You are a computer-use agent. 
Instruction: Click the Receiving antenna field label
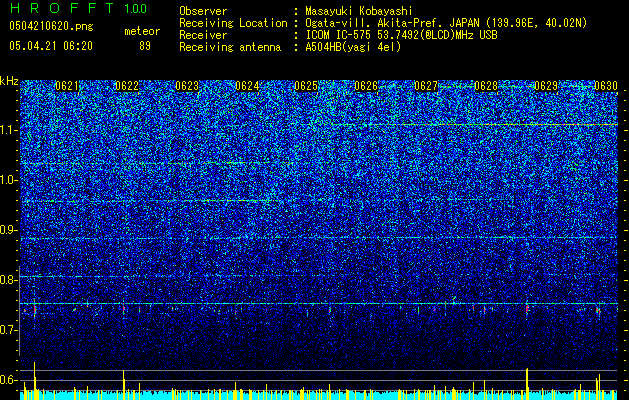(230, 47)
